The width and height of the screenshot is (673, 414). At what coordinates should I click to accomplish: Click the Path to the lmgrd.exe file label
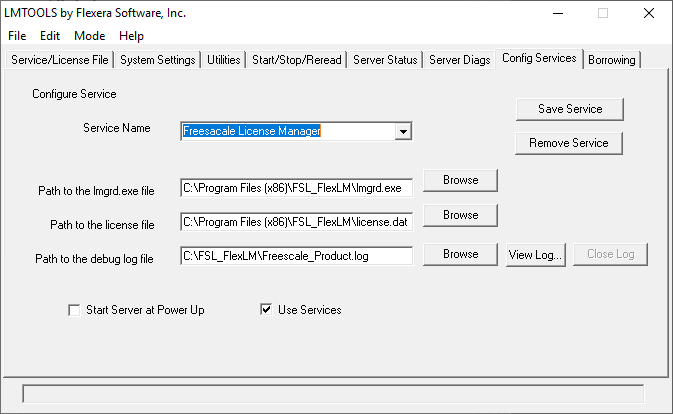coord(96,191)
